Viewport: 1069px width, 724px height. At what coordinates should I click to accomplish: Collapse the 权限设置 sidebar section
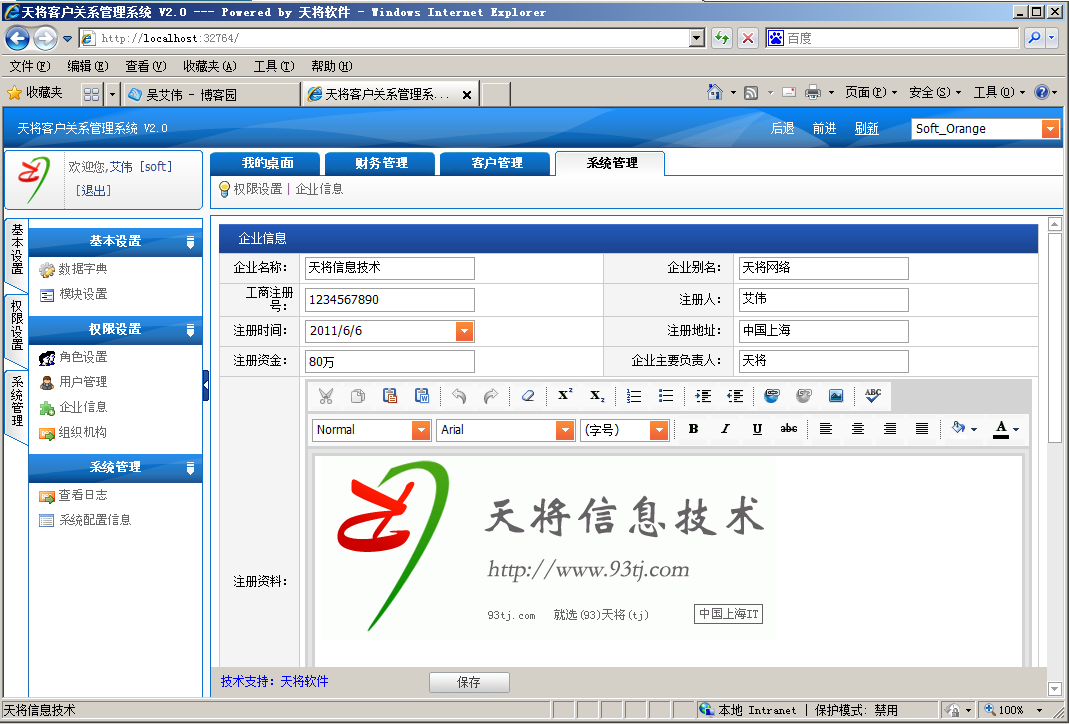[190, 330]
